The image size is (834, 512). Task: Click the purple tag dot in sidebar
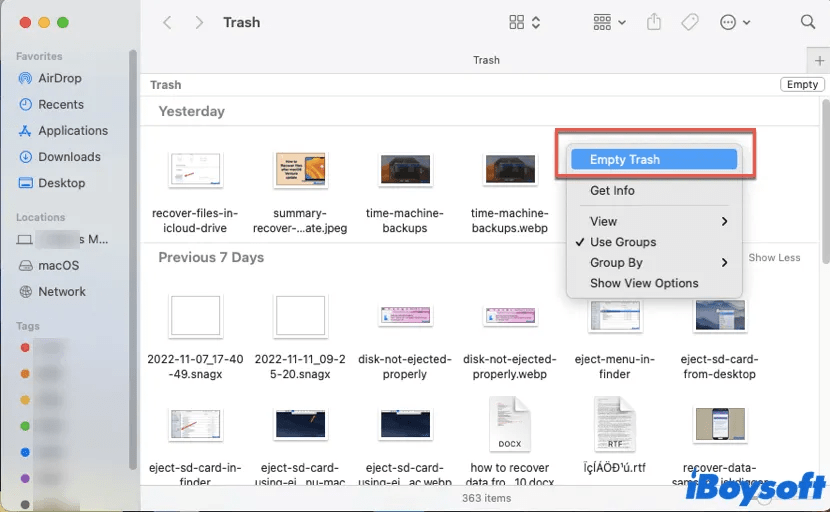click(25, 479)
